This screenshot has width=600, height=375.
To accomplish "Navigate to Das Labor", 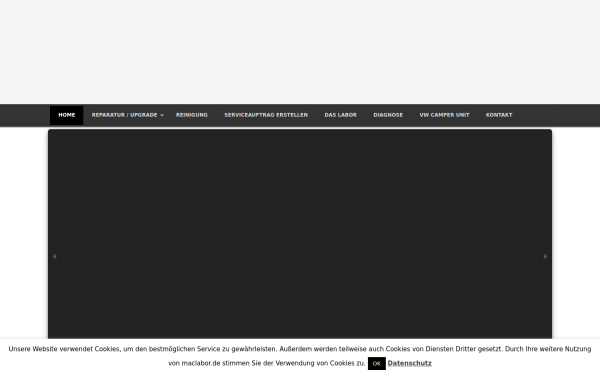I will tap(341, 115).
